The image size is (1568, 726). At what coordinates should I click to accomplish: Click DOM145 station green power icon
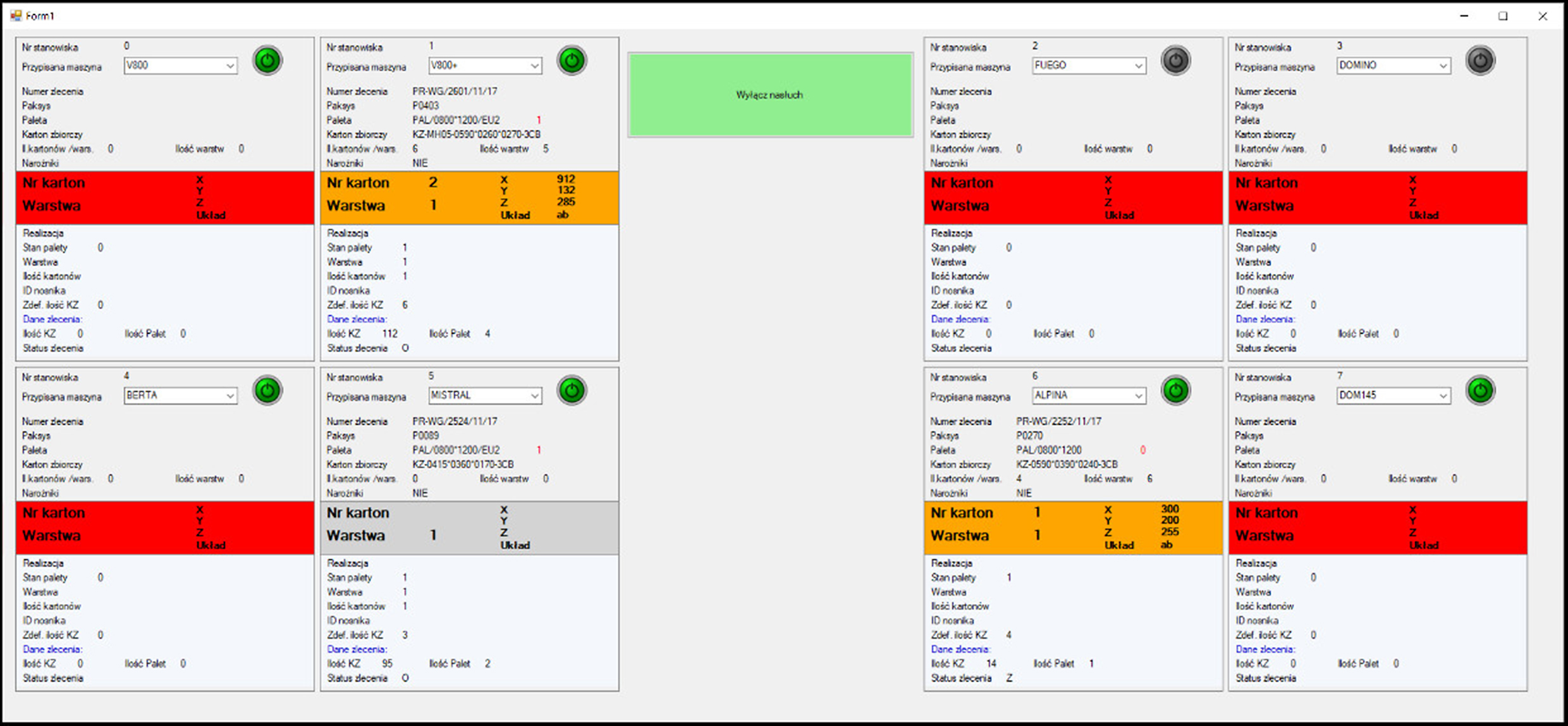[1480, 391]
